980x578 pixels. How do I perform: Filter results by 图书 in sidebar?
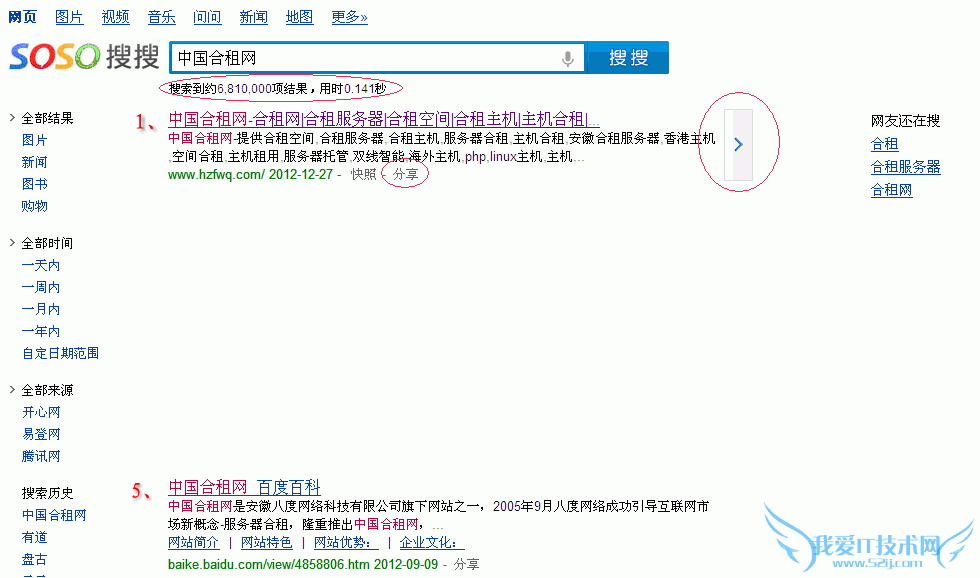[34, 184]
